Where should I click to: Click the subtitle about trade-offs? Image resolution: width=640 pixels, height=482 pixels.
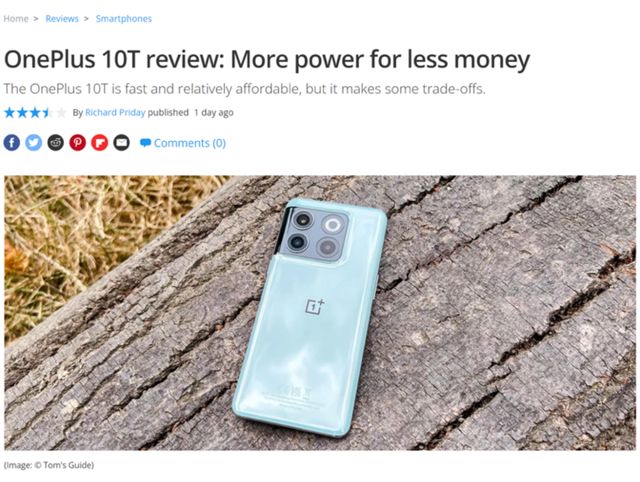point(245,89)
